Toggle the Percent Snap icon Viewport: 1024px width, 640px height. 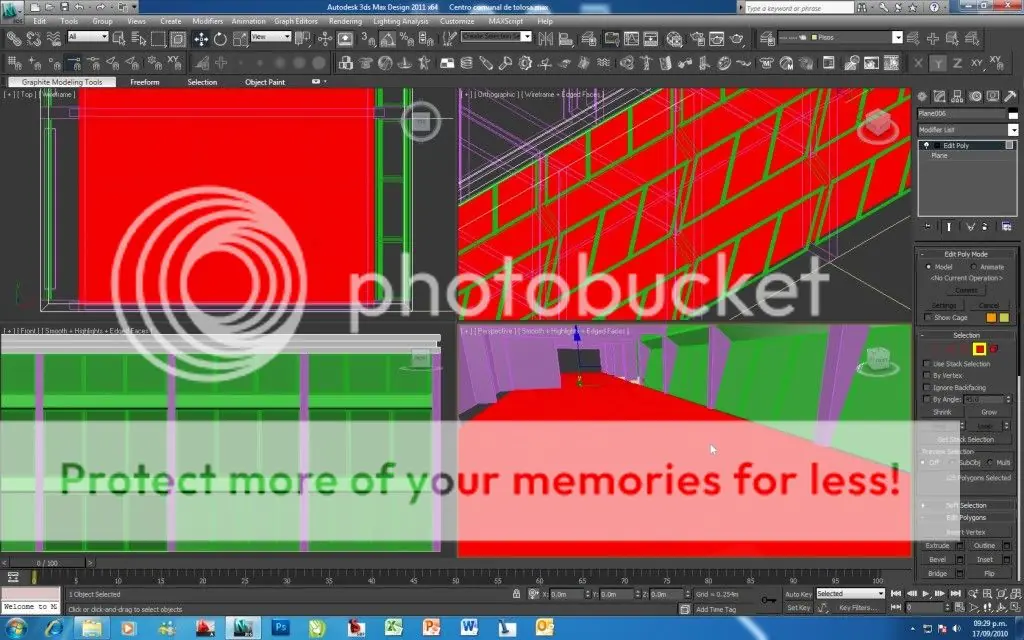point(407,39)
